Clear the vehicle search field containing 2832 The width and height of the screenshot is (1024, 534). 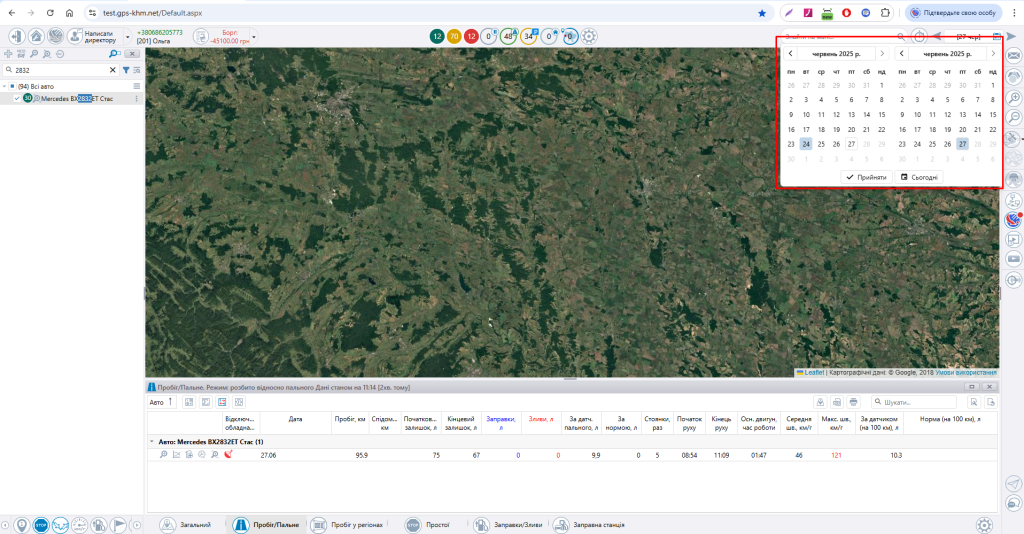112,70
